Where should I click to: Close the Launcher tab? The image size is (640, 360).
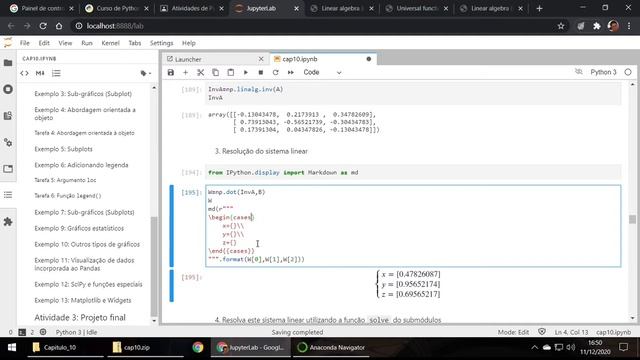261,59
